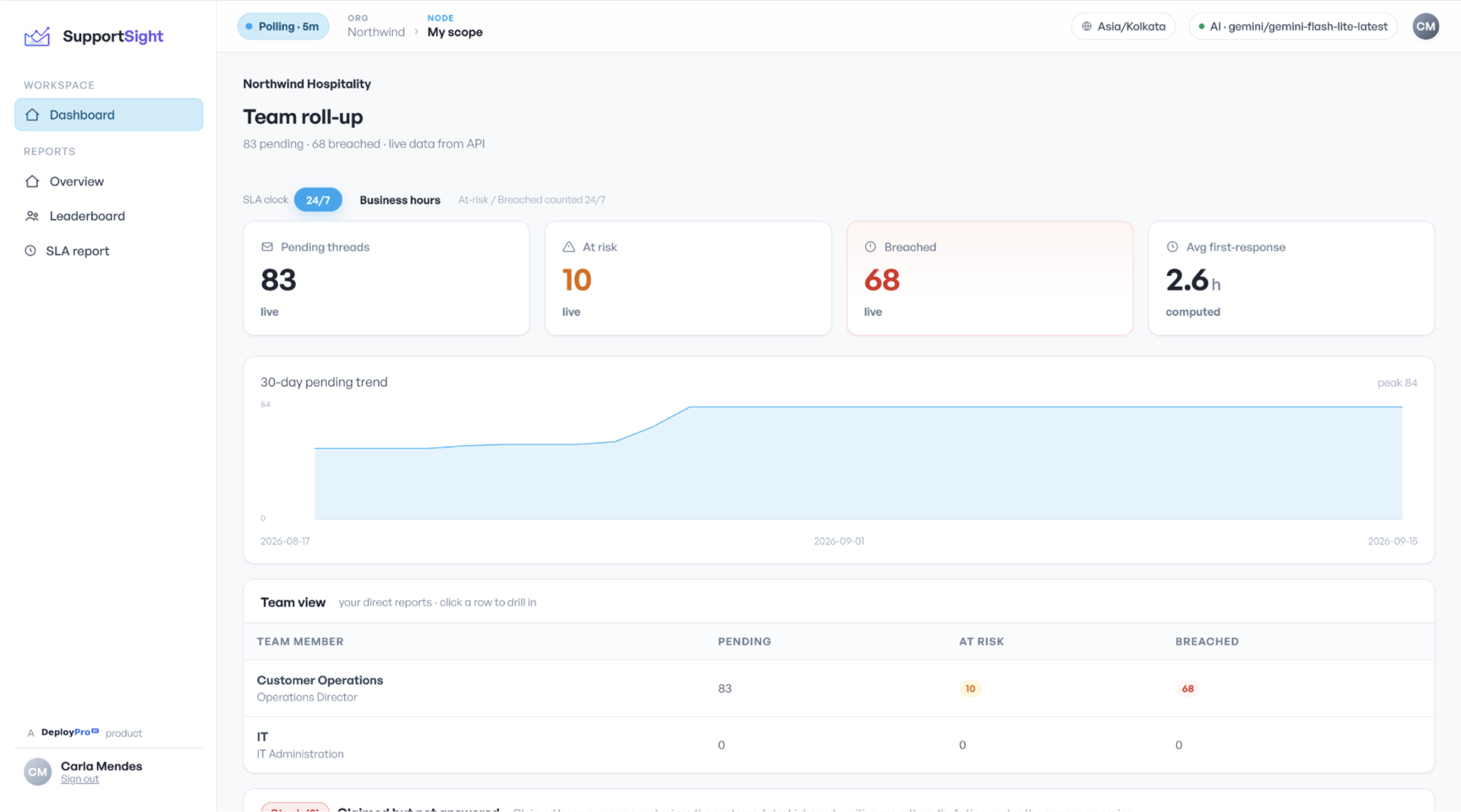The width and height of the screenshot is (1461, 812).
Task: Click the At risk 10 card
Action: pos(688,278)
